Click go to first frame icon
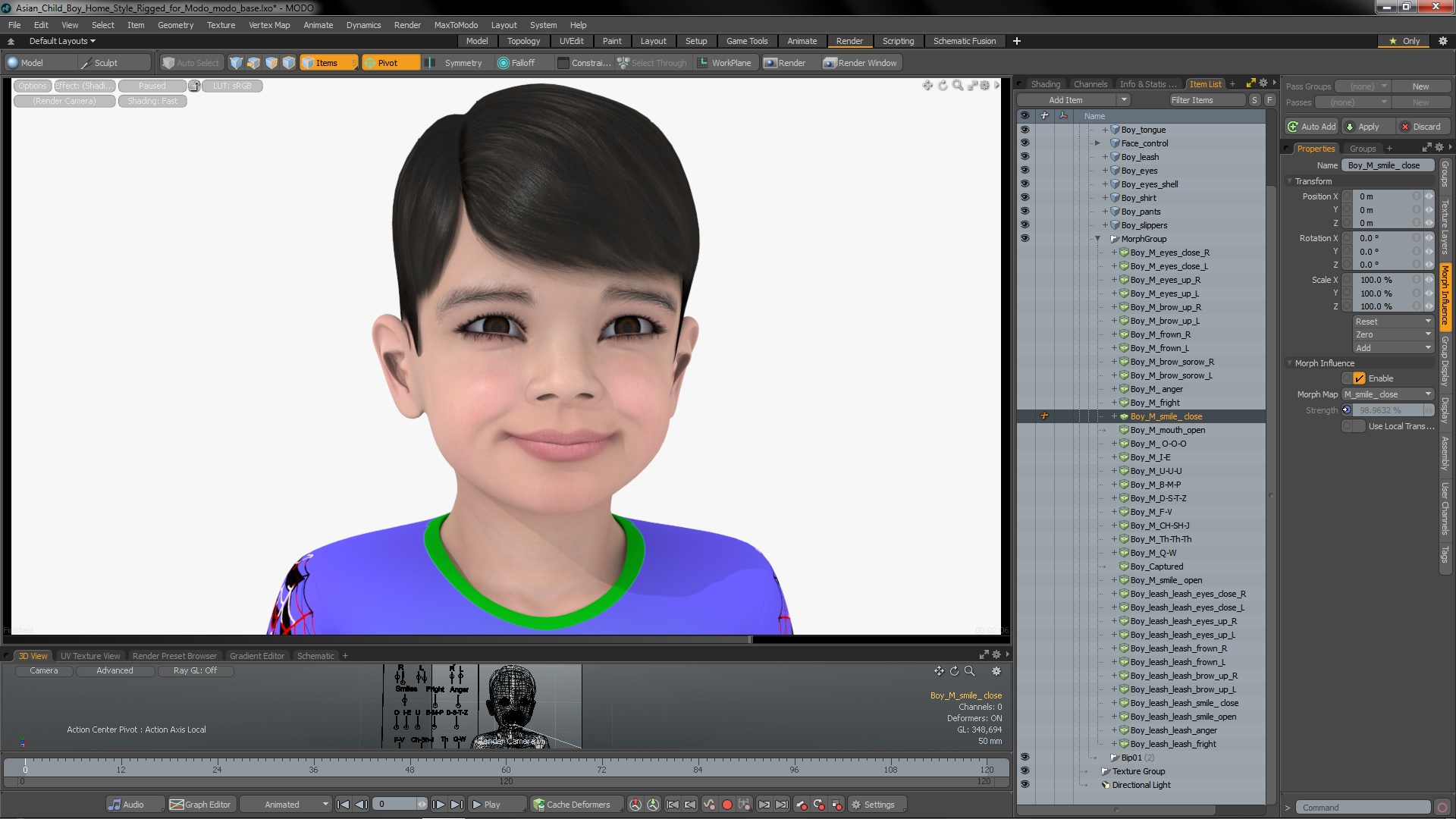Screen dimensions: 1456x819 tap(343, 805)
